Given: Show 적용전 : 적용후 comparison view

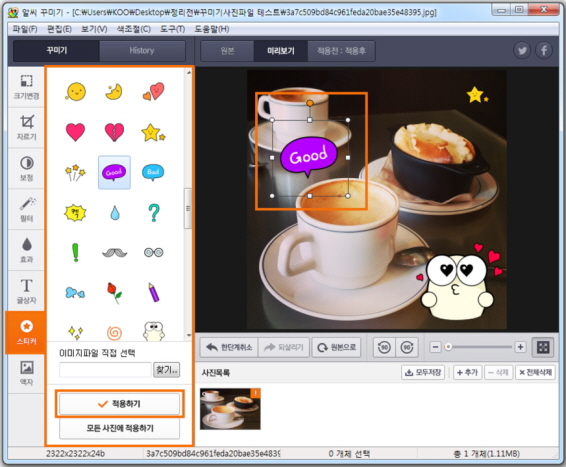Looking at the screenshot, I should pyautogui.click(x=341, y=51).
